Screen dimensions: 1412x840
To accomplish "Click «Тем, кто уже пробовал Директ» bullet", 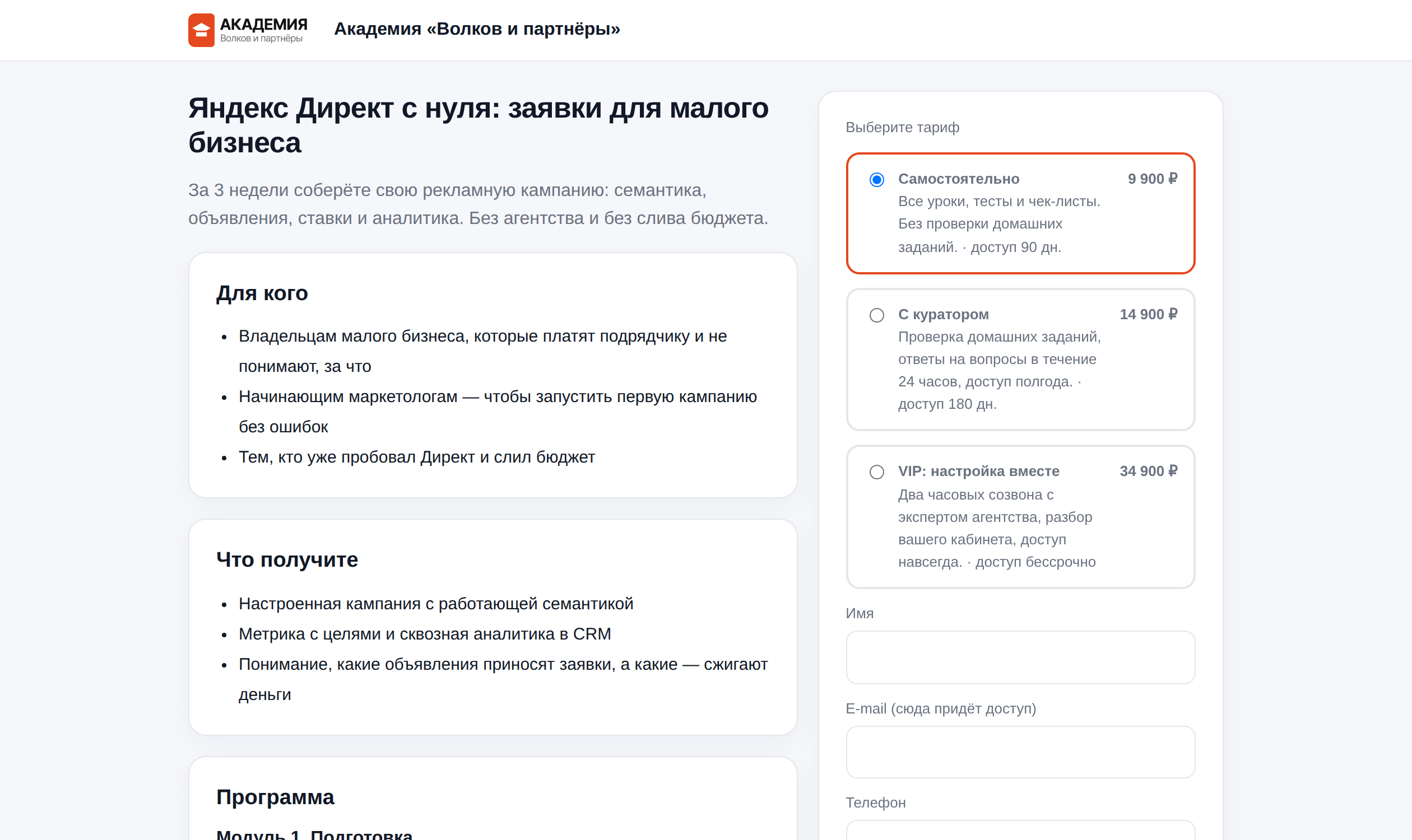I will pos(416,457).
